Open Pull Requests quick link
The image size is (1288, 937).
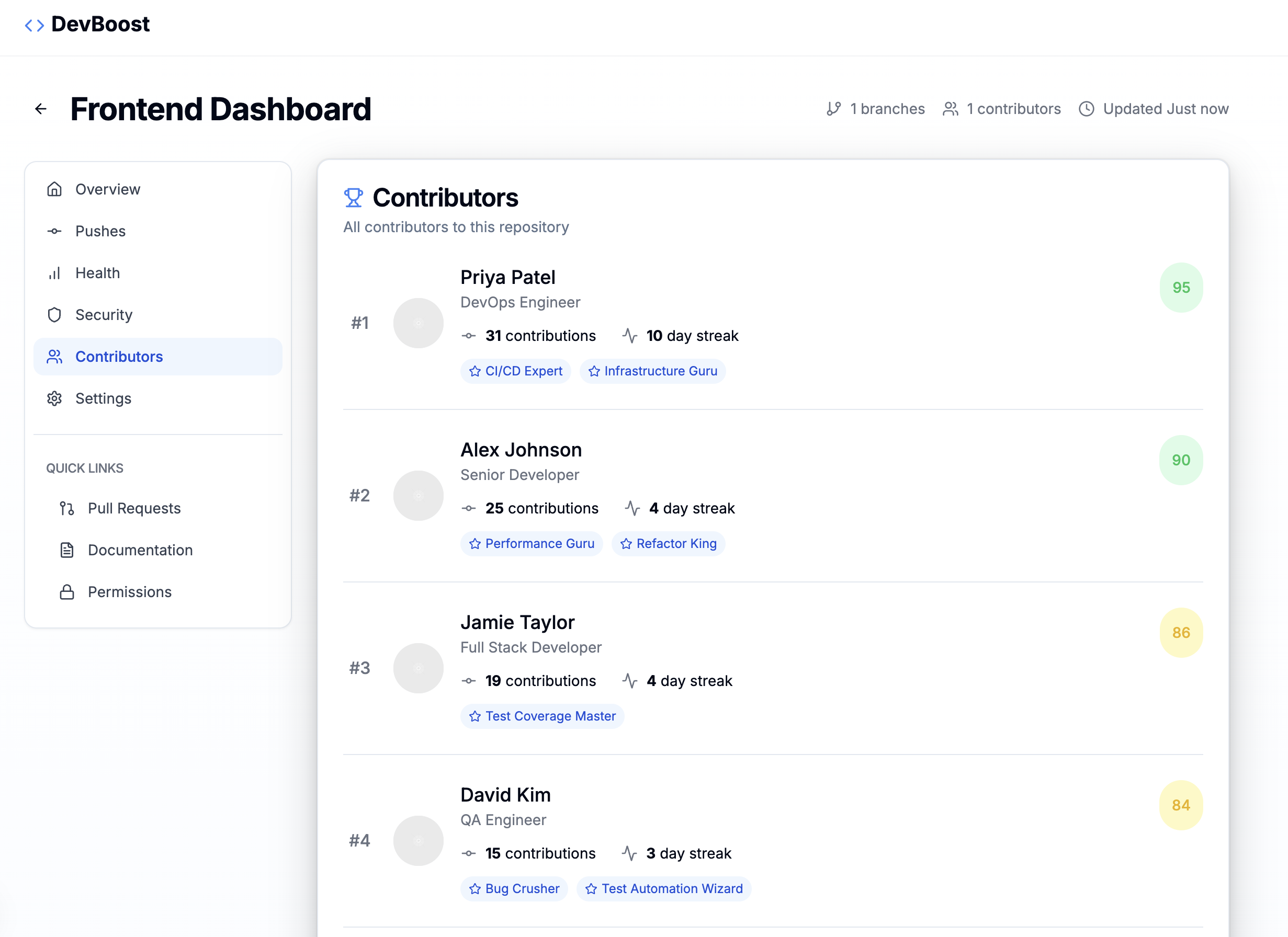coord(134,508)
